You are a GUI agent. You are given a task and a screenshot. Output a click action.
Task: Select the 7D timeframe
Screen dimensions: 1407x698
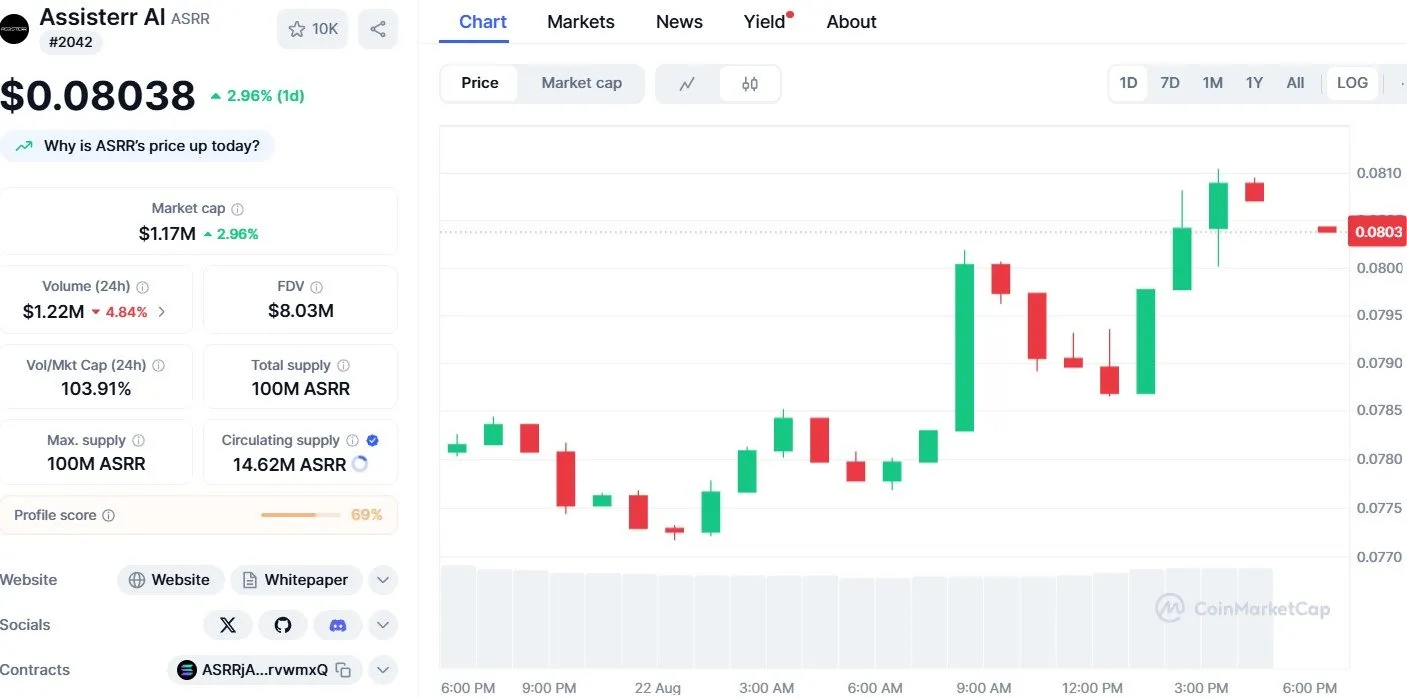click(1170, 84)
